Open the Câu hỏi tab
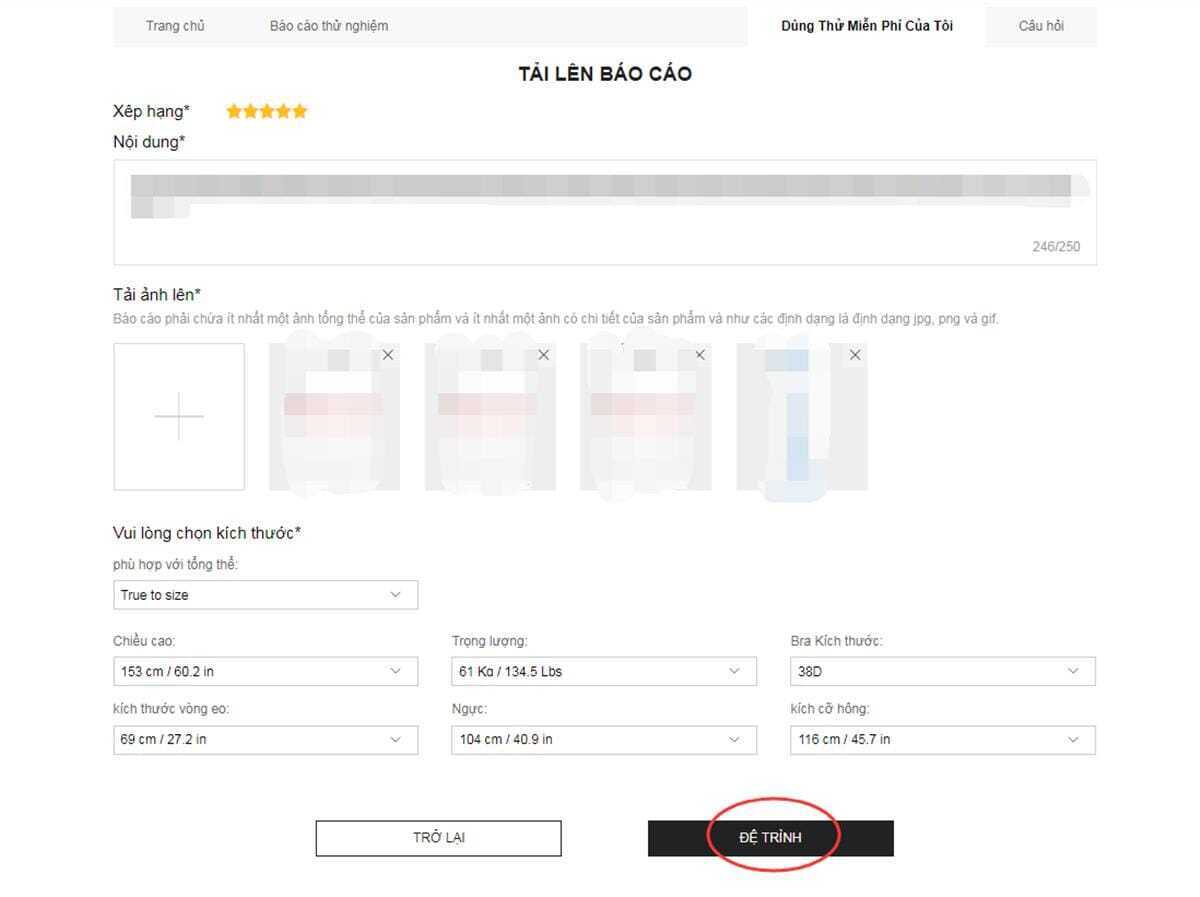 tap(1041, 26)
